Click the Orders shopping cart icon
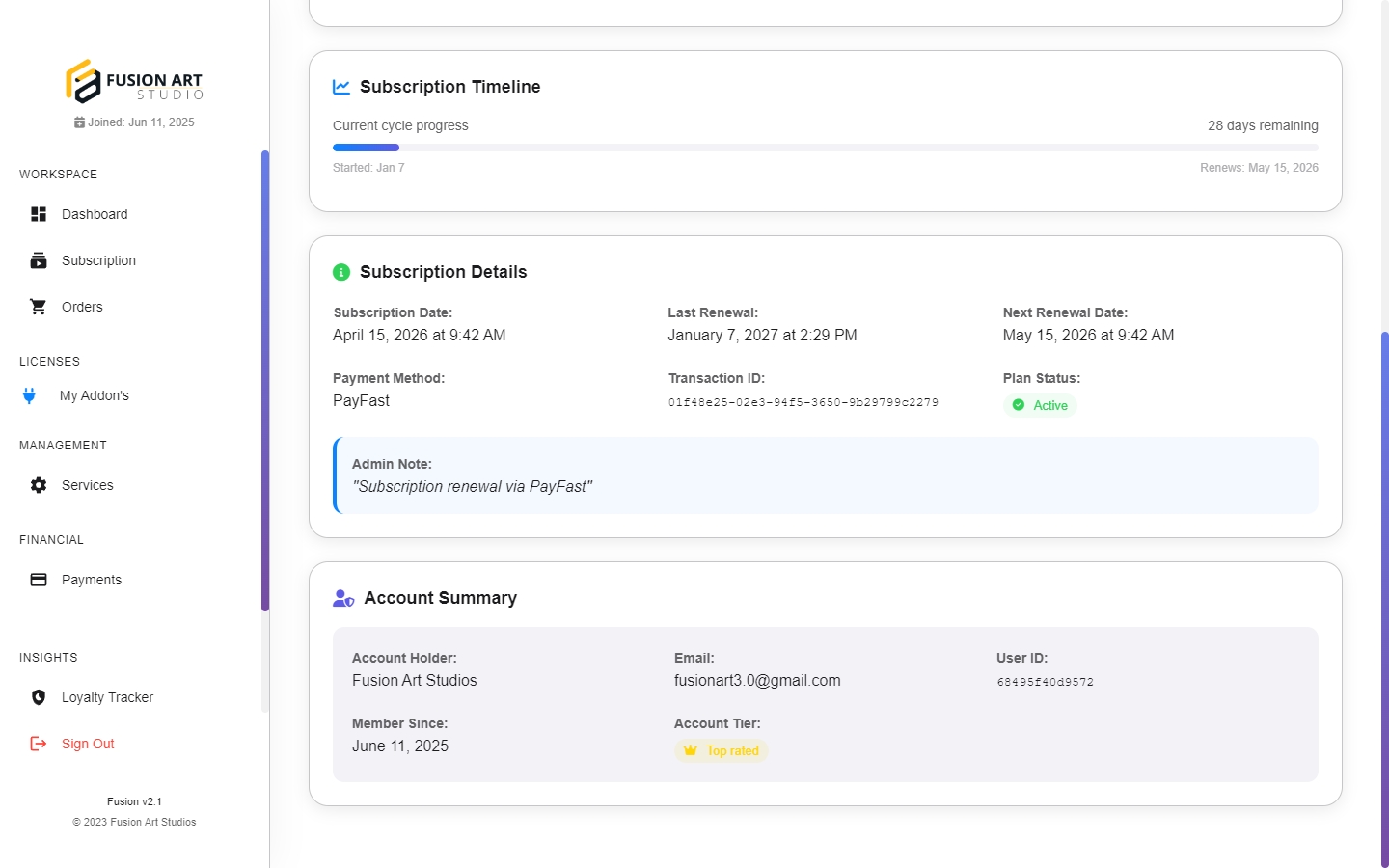1389x868 pixels. 39,307
